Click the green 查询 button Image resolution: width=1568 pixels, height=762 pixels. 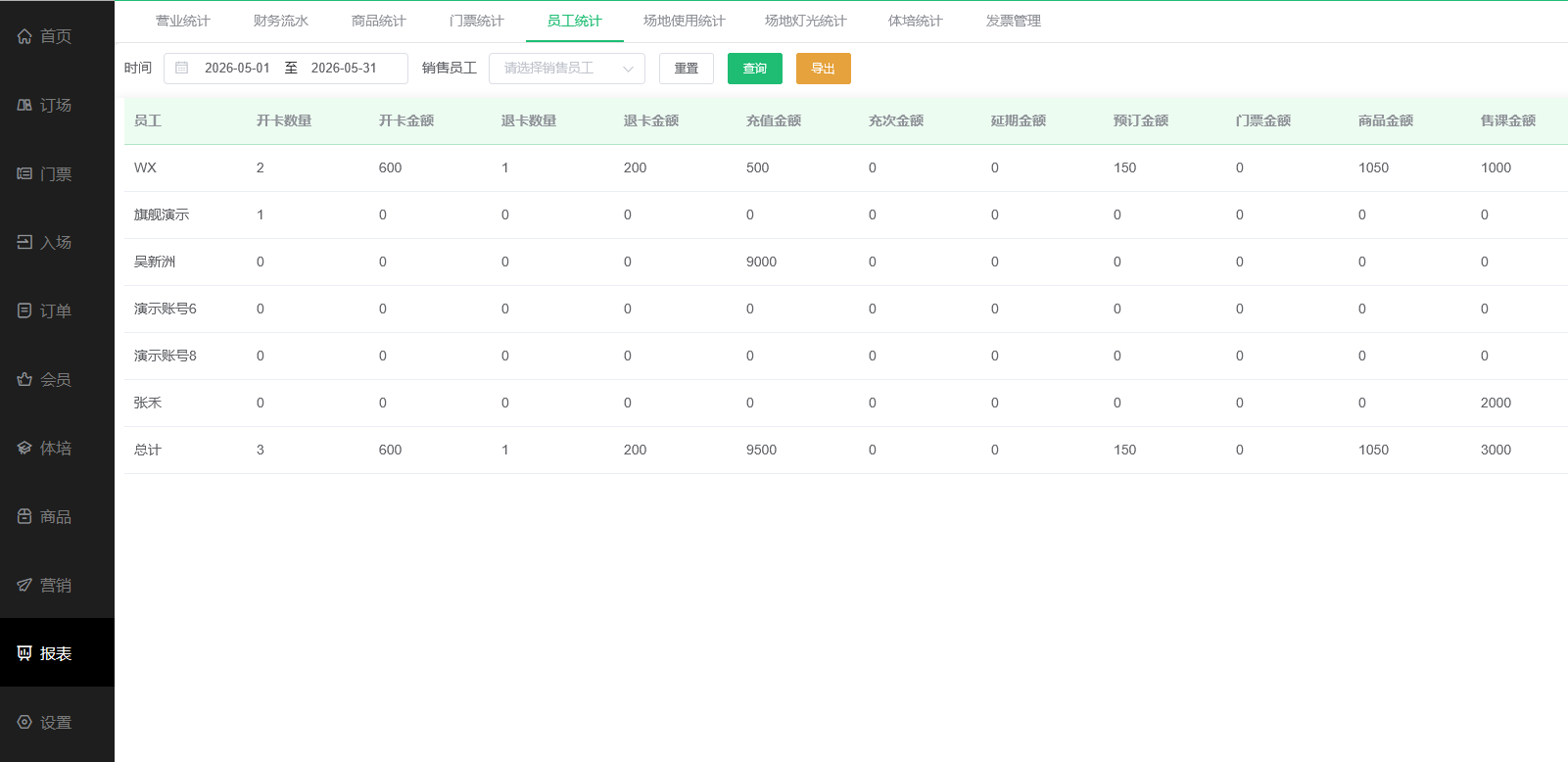pos(755,69)
